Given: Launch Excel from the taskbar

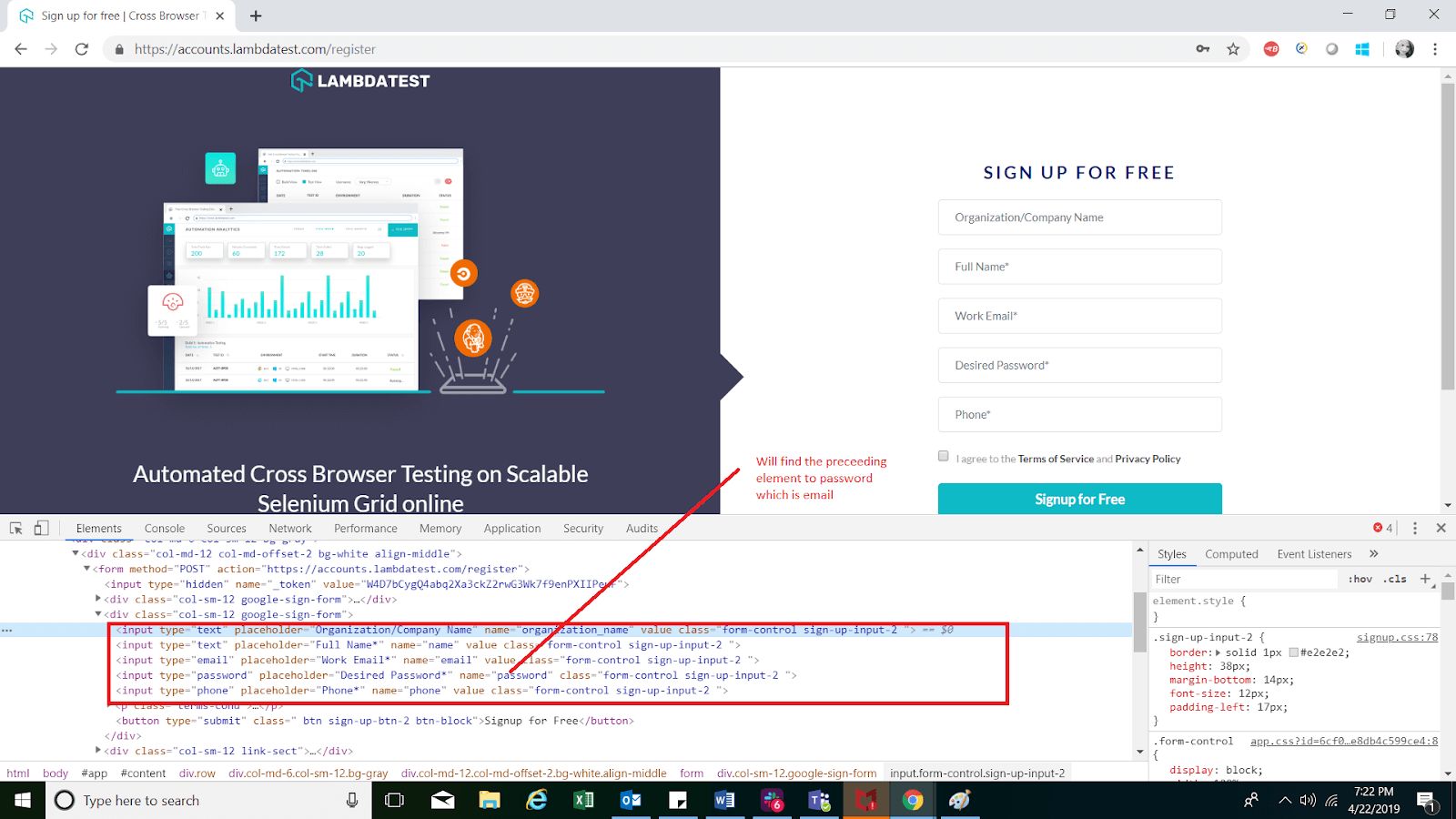Looking at the screenshot, I should click(583, 800).
